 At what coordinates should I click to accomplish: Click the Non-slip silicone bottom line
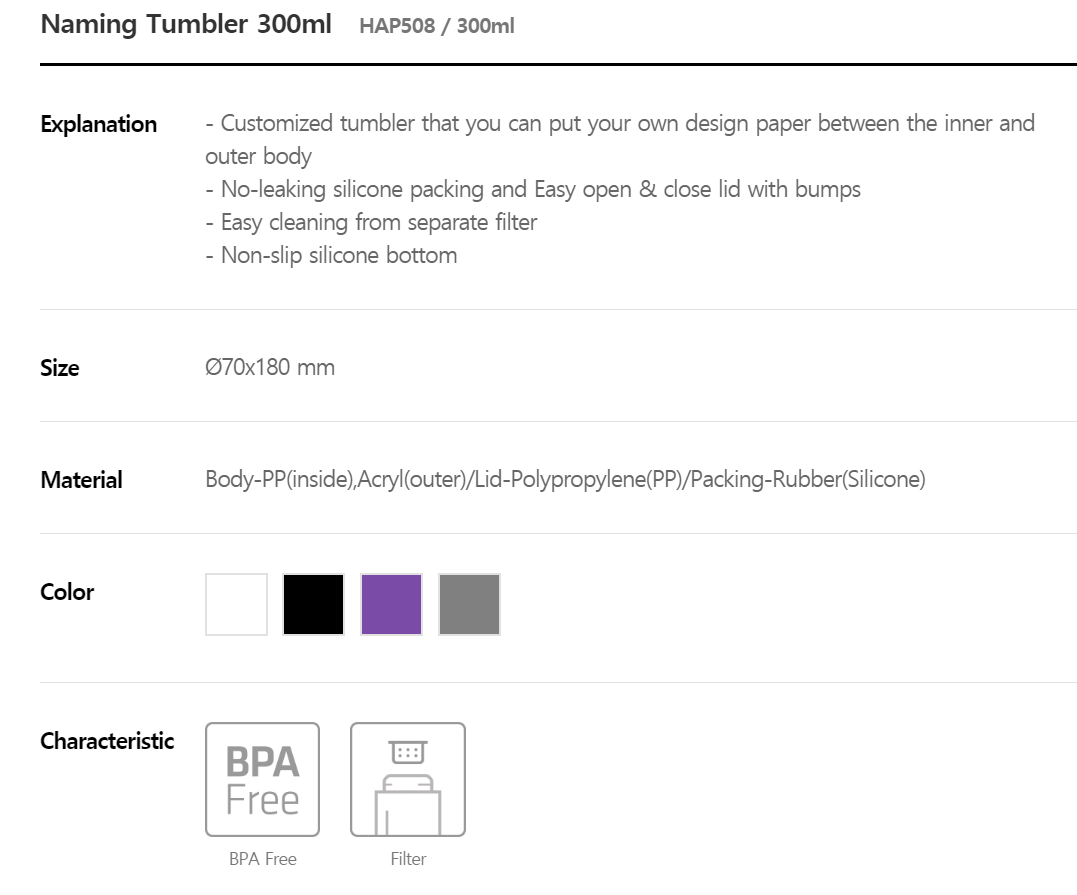(x=332, y=256)
